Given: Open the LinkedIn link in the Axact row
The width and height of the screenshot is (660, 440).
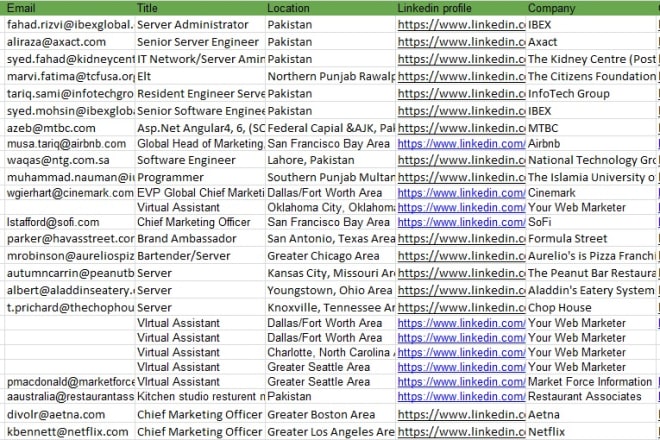Looking at the screenshot, I should click(x=461, y=42).
